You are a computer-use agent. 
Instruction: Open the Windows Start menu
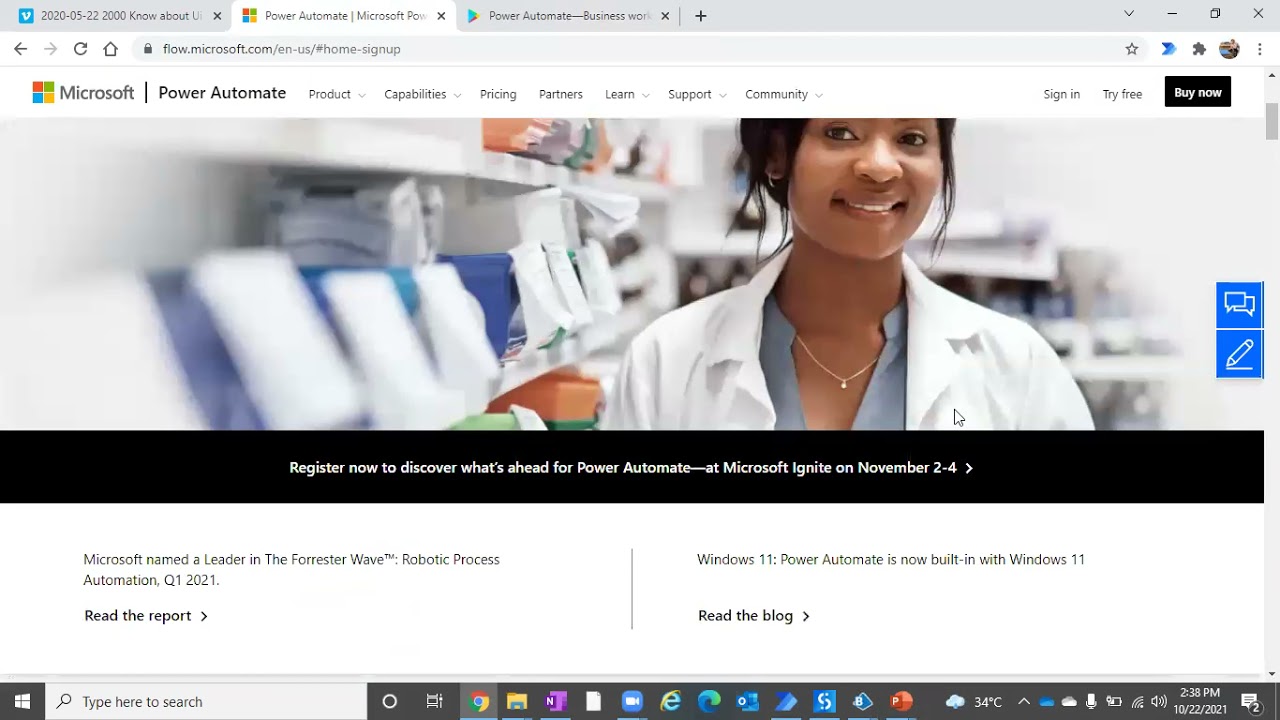pos(22,701)
